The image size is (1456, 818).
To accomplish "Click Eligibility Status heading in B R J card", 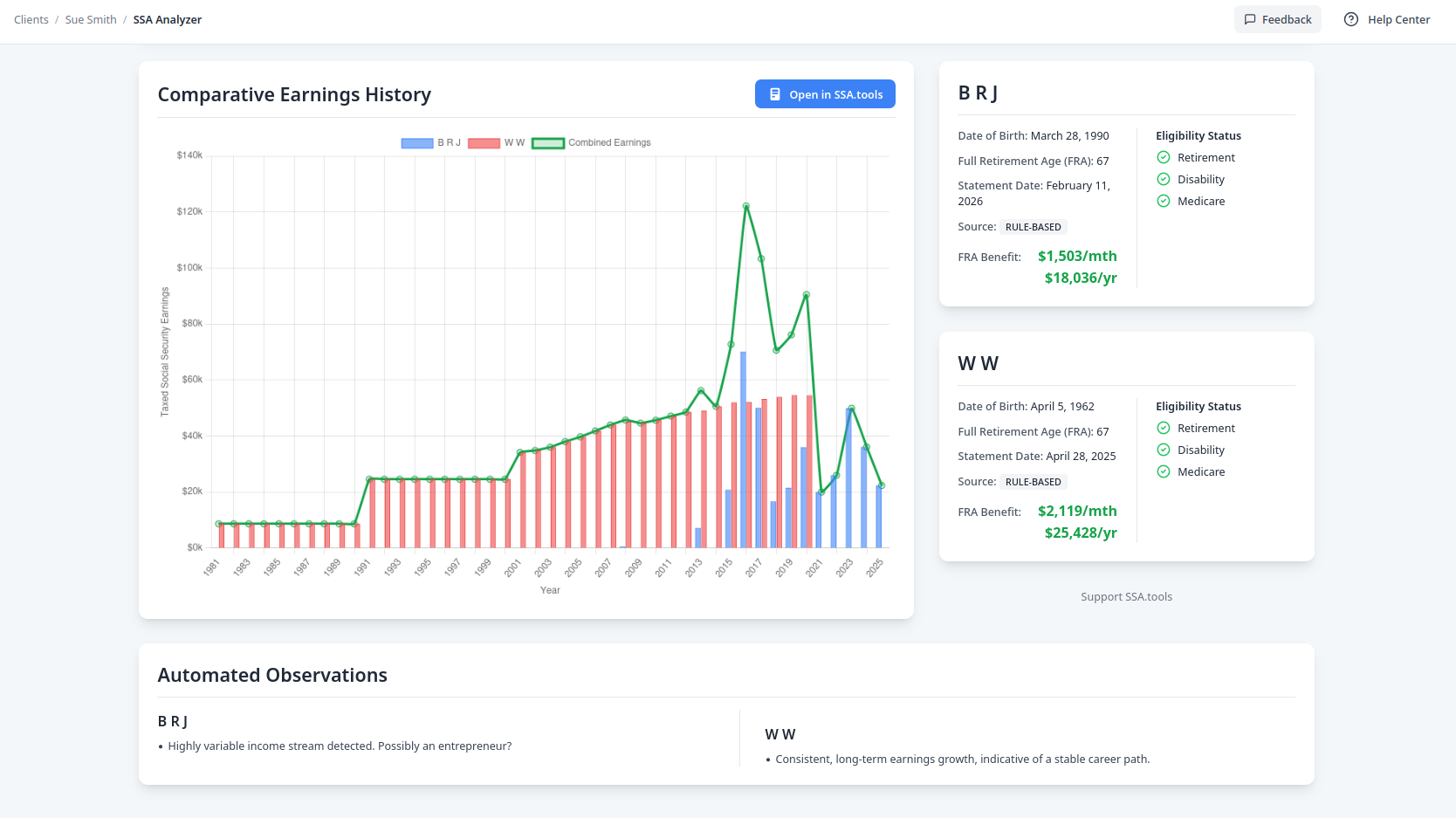I will click(1198, 135).
